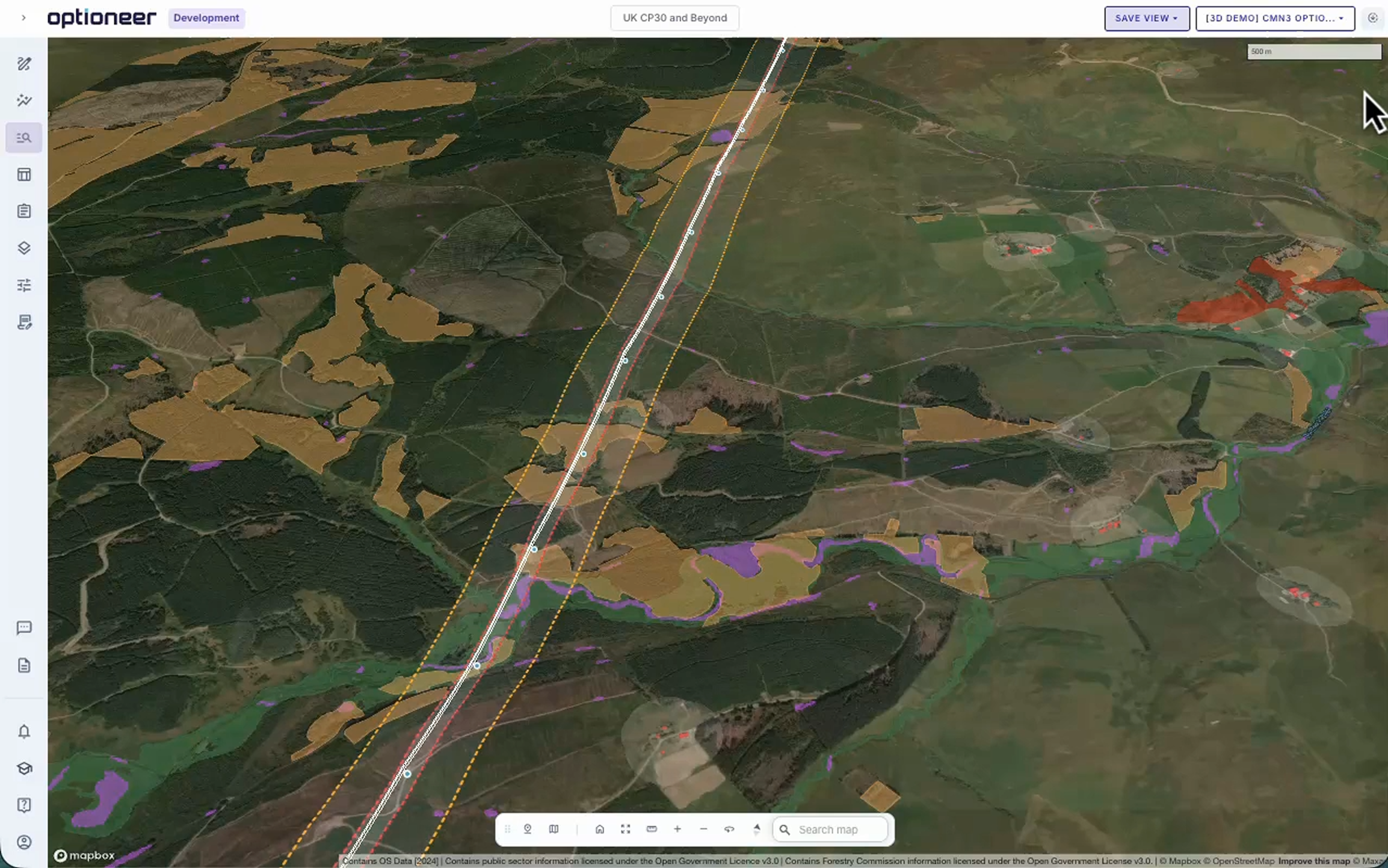1388x868 pixels.
Task: Open the comments chat sidebar icon
Action: point(24,628)
